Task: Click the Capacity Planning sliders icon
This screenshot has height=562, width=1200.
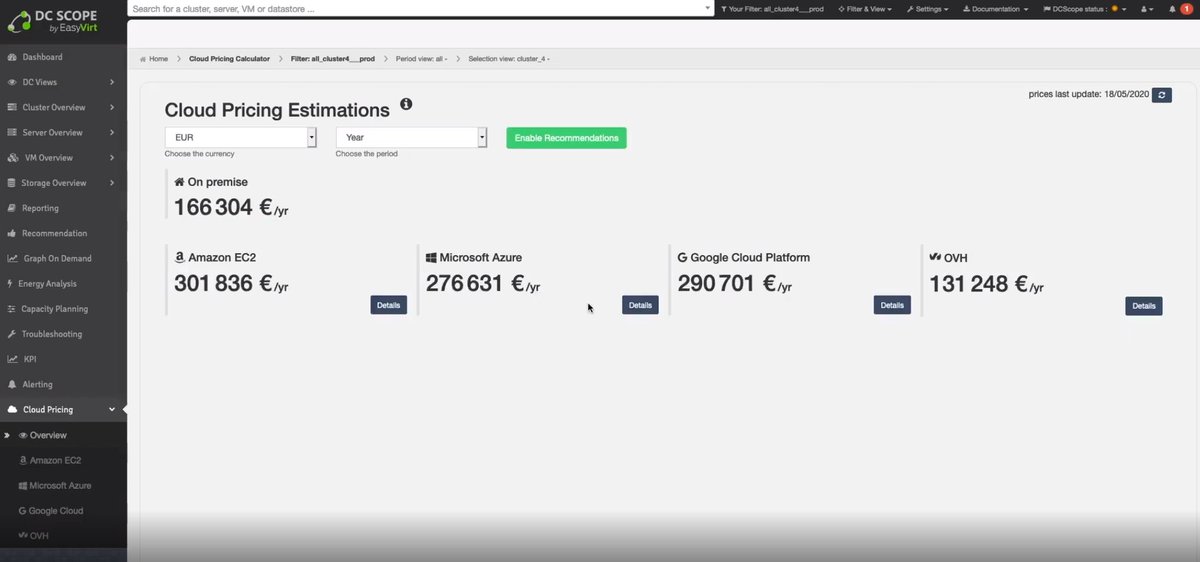Action: [12, 309]
